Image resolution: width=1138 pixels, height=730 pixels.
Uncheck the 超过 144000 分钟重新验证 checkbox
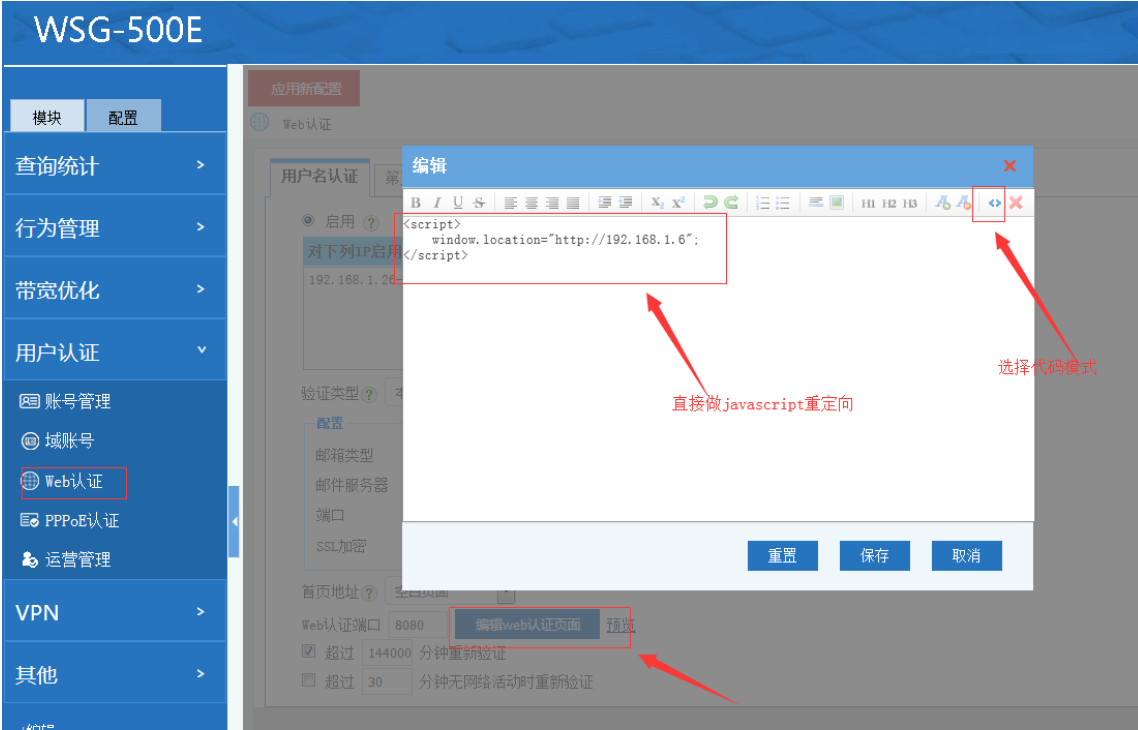click(309, 652)
